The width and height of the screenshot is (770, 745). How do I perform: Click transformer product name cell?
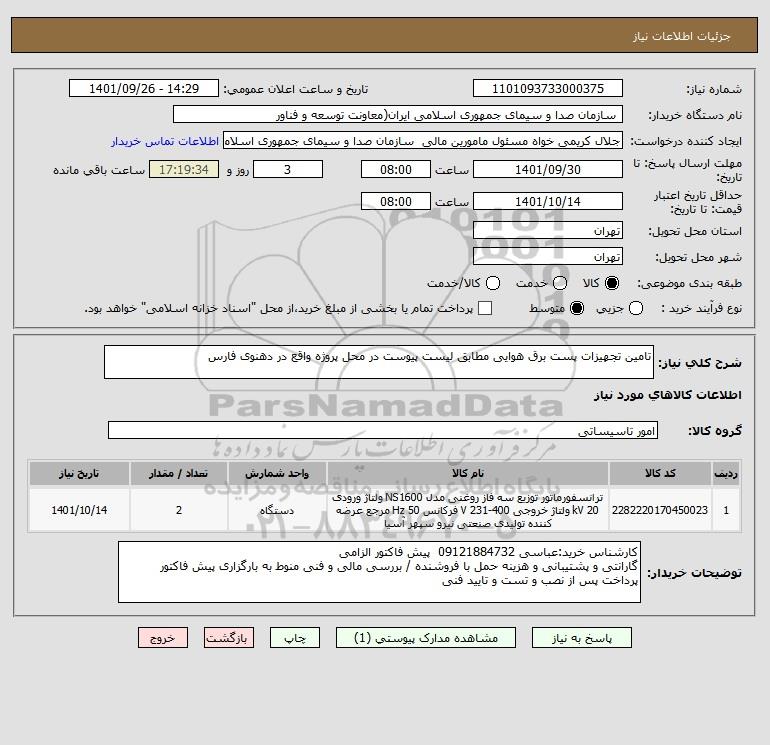coord(468,510)
